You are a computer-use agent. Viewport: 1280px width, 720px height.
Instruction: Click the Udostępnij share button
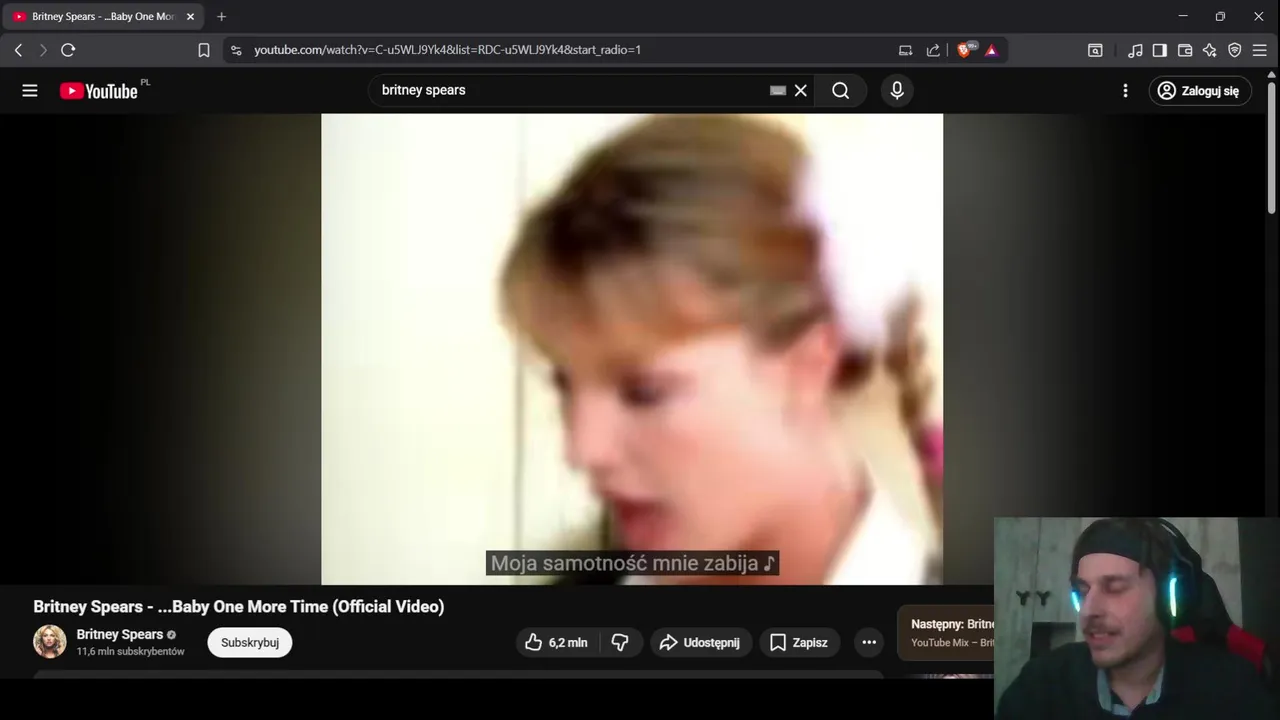700,642
